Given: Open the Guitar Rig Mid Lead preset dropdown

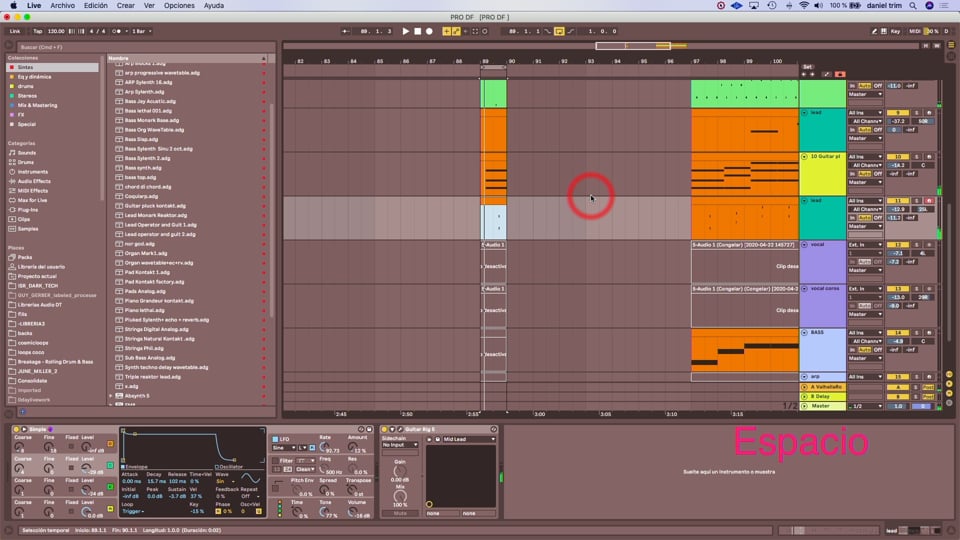Looking at the screenshot, I should 469,439.
